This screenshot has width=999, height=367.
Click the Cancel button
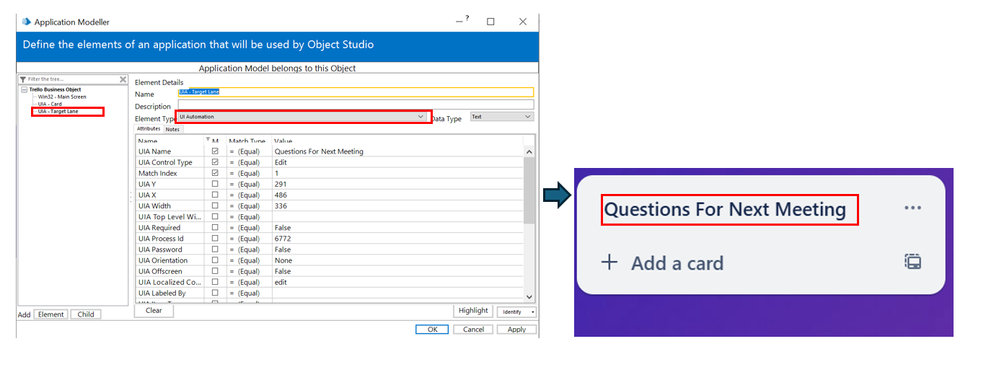(473, 329)
